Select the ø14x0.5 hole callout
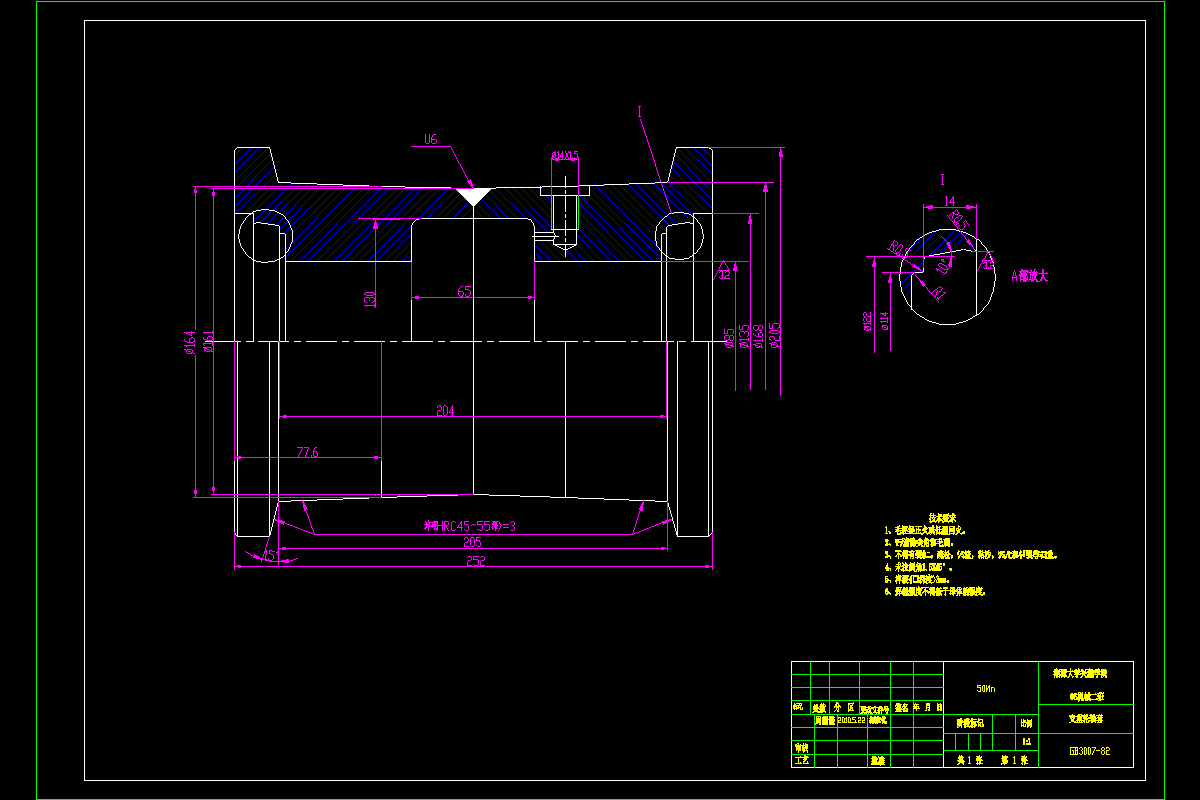The image size is (1200, 800). [x=565, y=155]
